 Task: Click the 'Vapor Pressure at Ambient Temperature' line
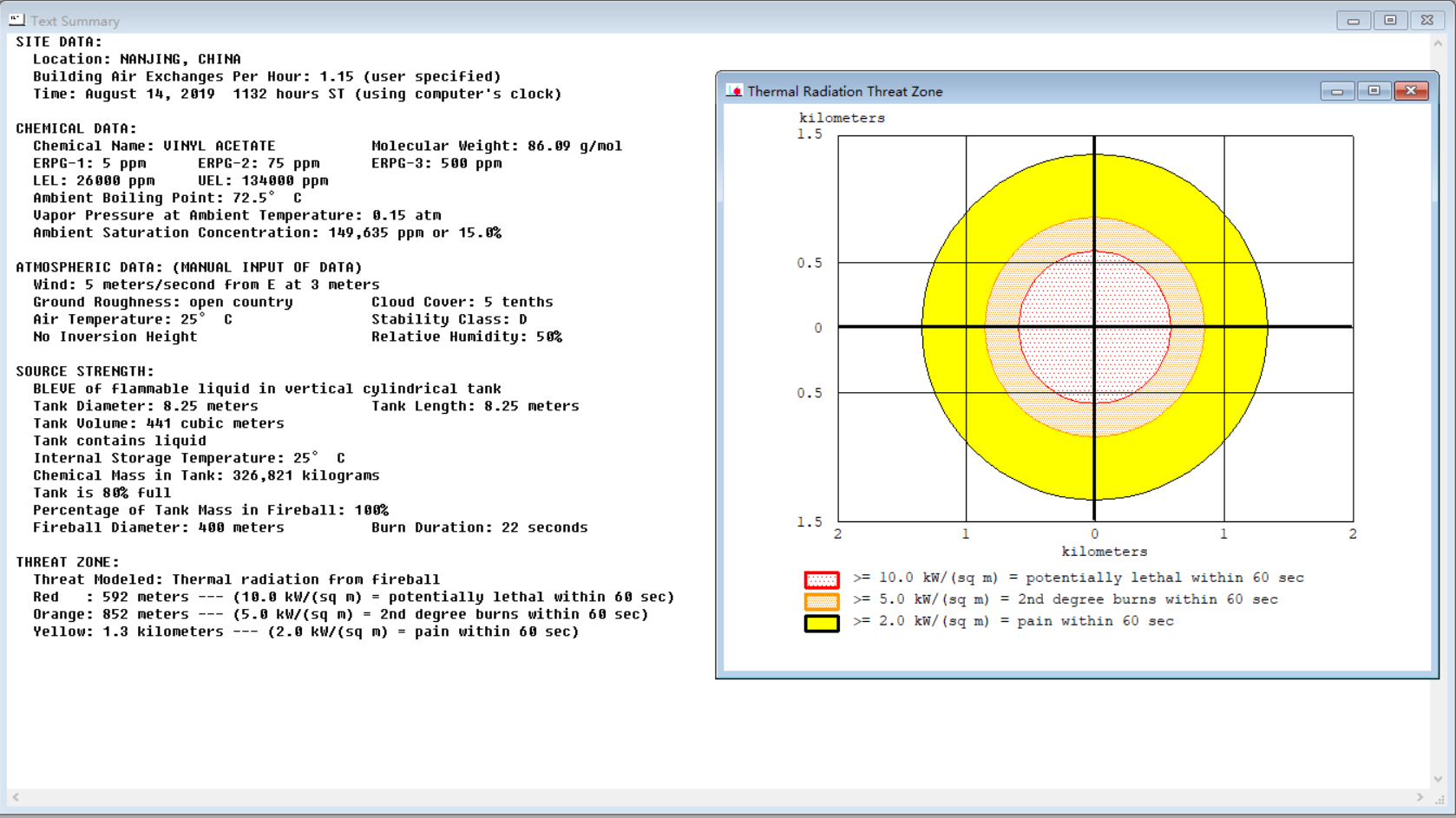pos(237,215)
